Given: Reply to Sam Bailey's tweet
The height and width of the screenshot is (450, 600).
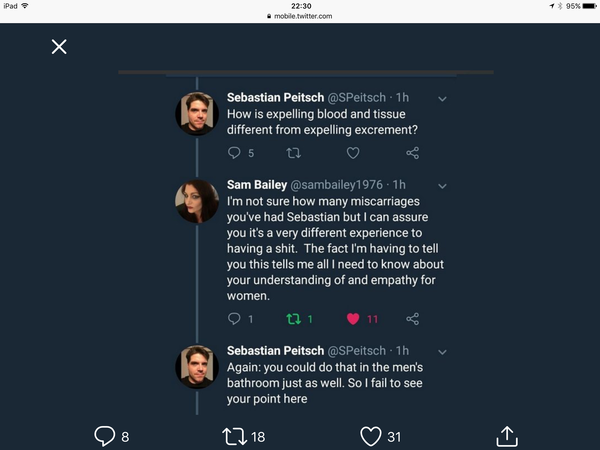Looking at the screenshot, I should 235,319.
